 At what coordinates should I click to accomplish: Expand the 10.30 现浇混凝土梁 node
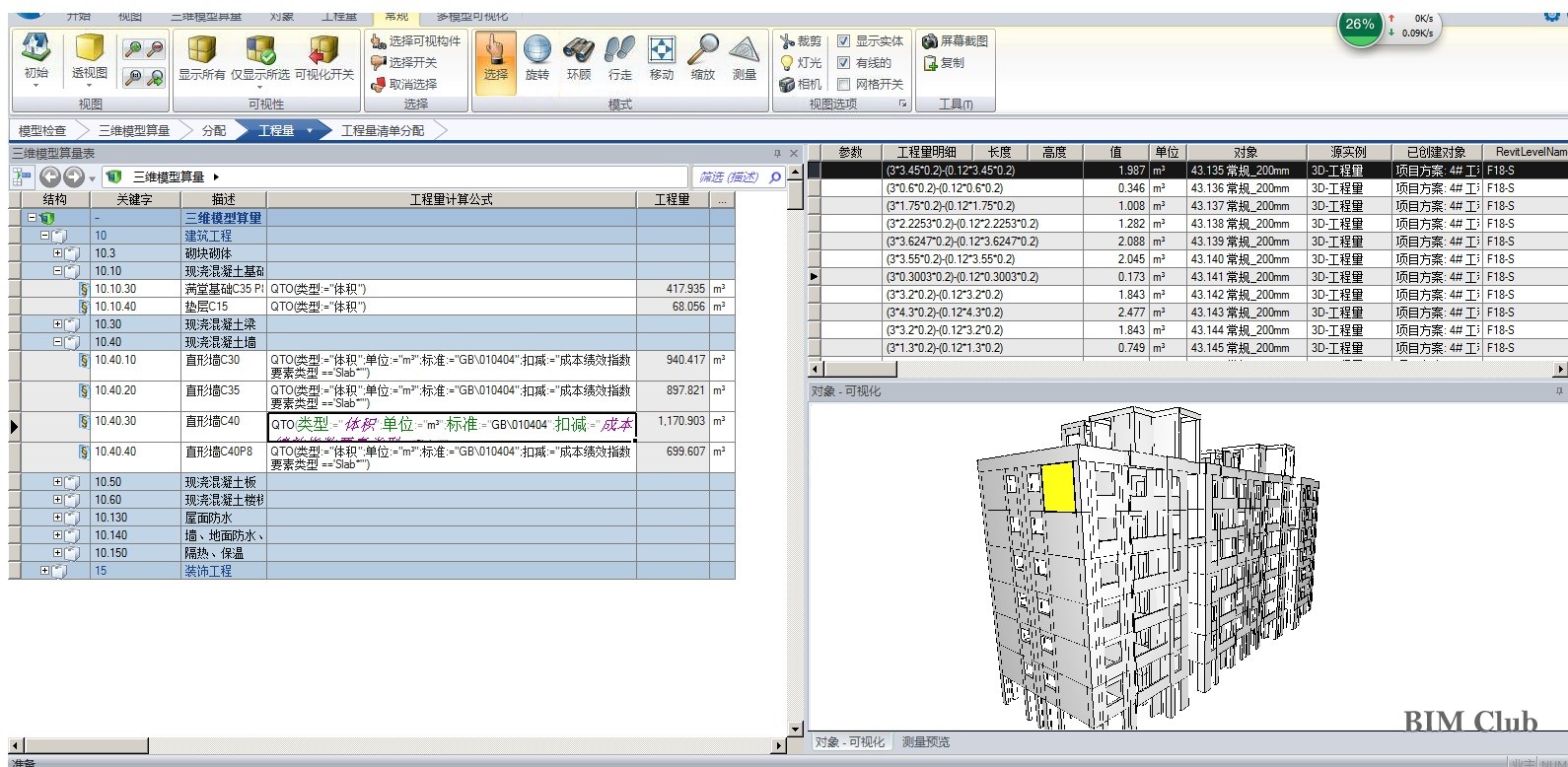click(57, 324)
